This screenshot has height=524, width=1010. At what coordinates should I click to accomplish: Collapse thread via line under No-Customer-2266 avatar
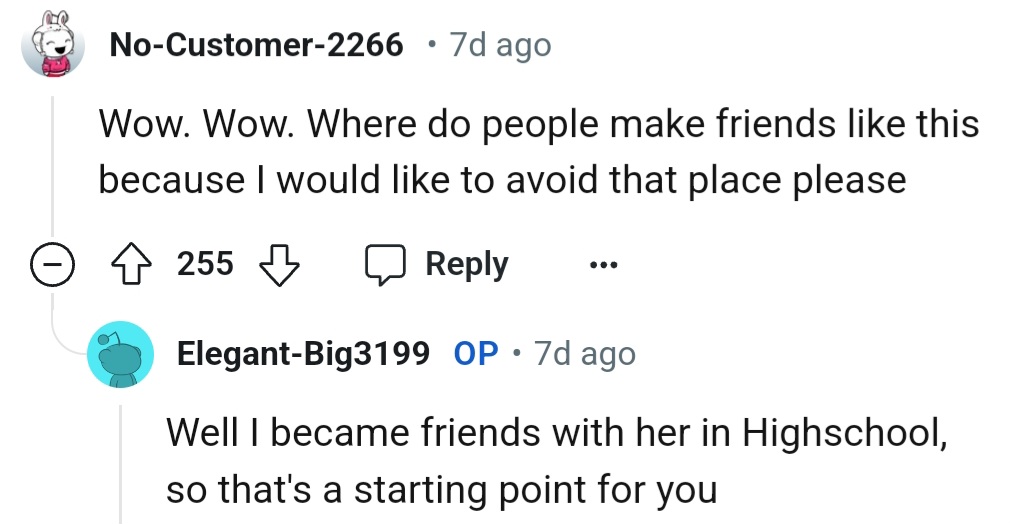pyautogui.click(x=51, y=160)
